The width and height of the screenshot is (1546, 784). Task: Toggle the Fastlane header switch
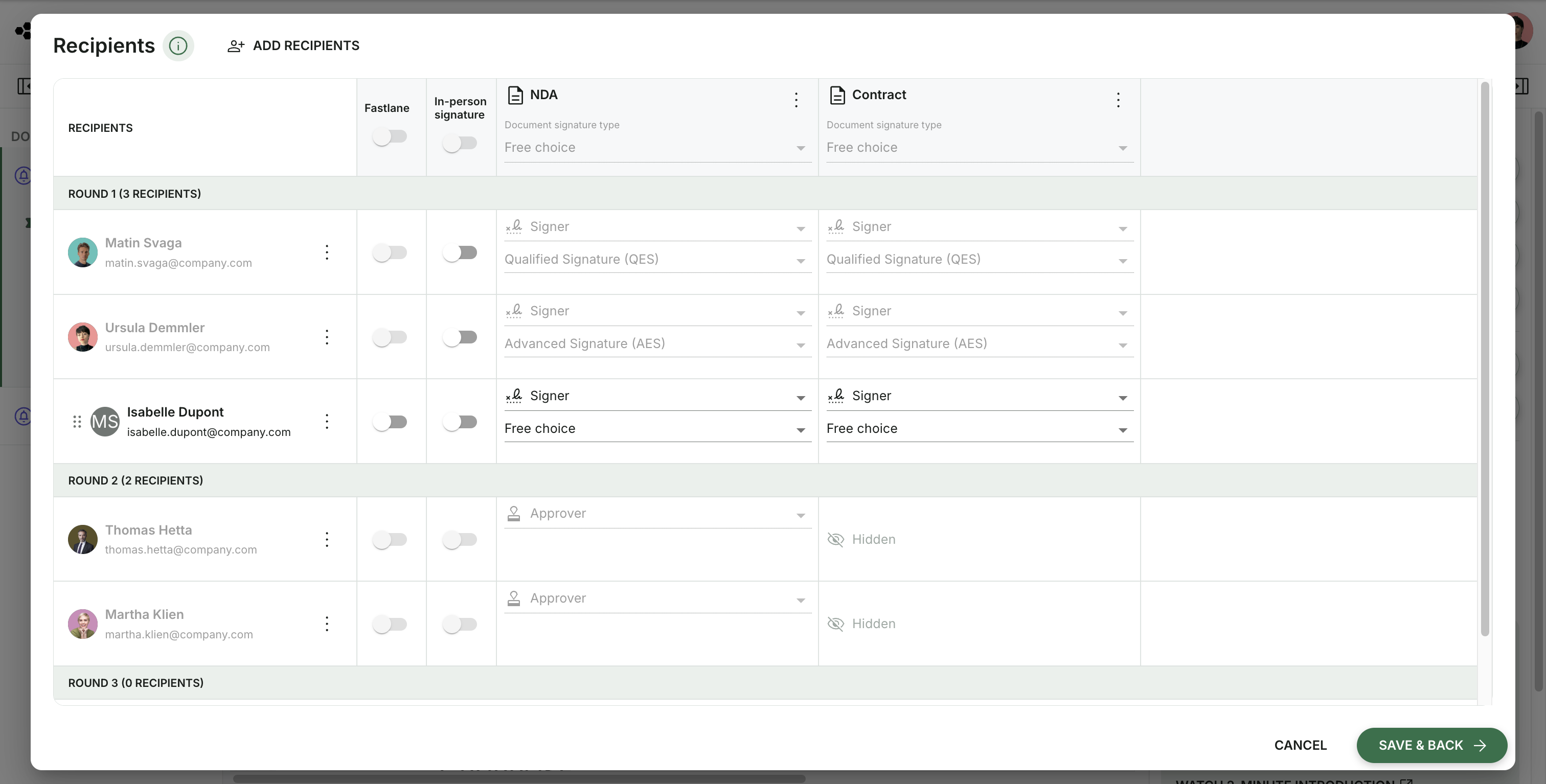pos(390,136)
